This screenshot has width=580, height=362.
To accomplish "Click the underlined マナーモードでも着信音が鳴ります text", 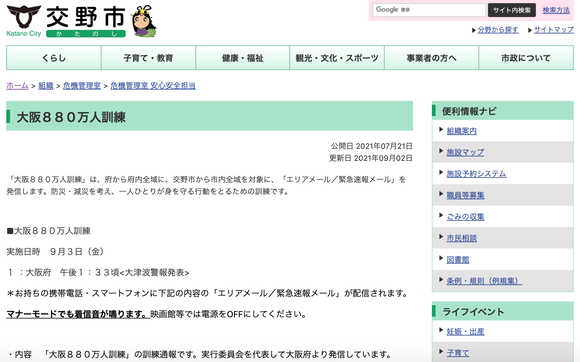I will point(78,314).
